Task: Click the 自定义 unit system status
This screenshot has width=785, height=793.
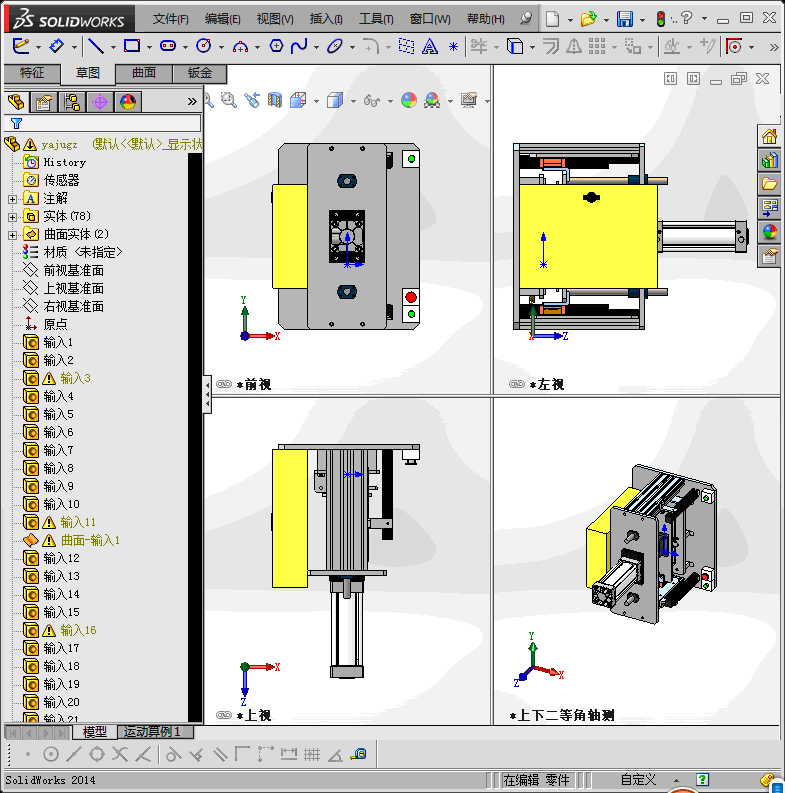Action: pos(638,780)
